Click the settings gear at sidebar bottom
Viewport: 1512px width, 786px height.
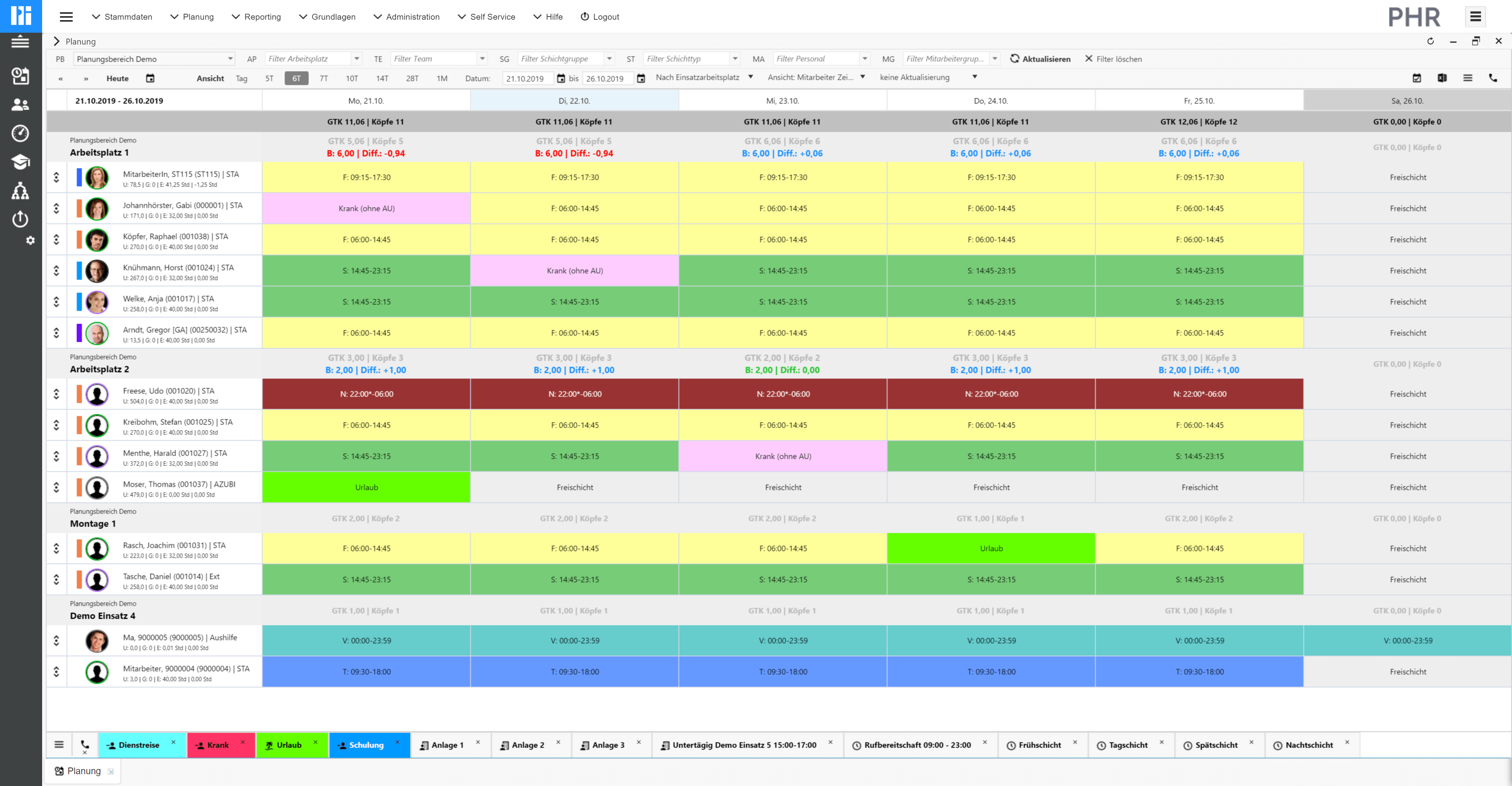[x=31, y=240]
